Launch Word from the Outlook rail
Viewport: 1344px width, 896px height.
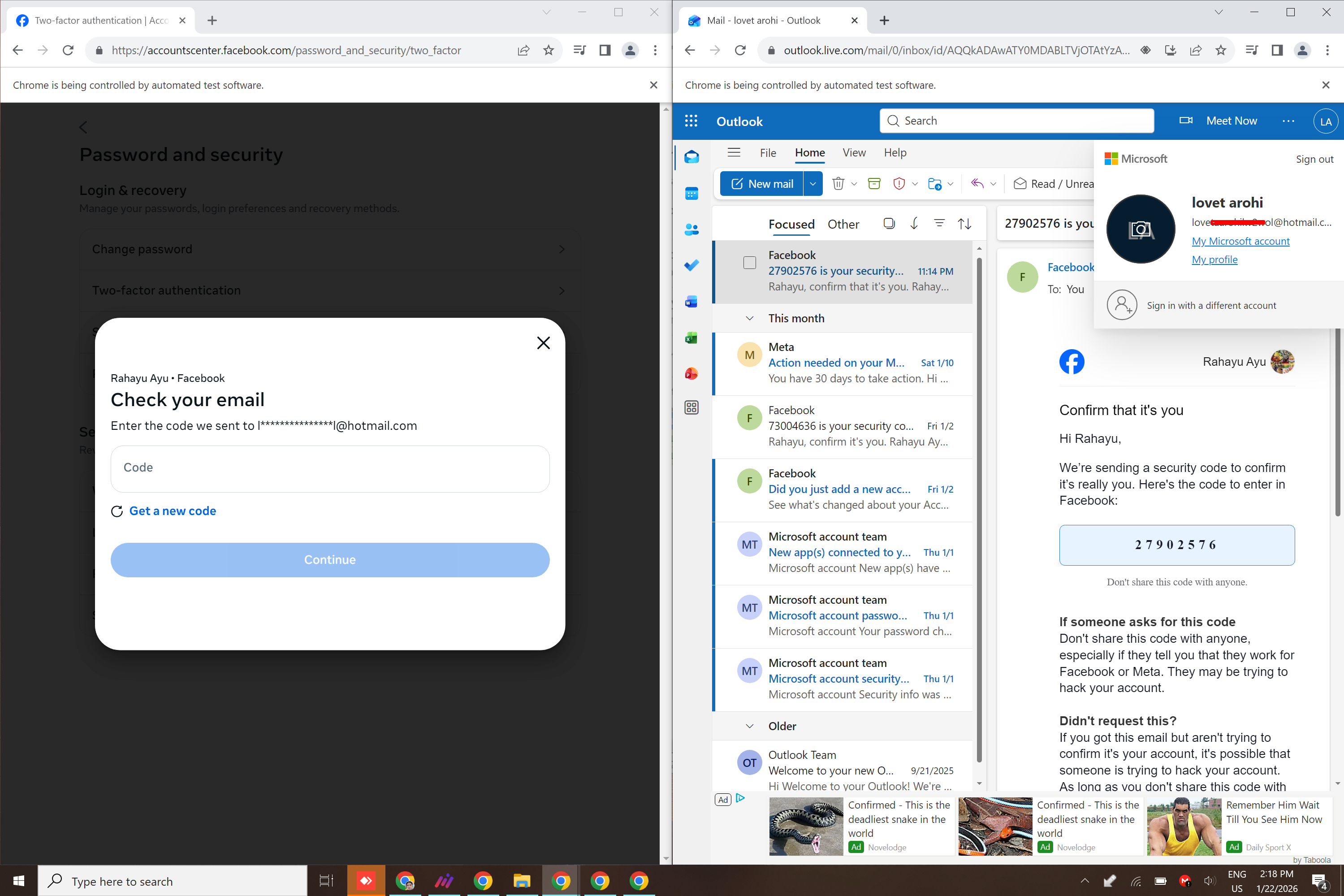[691, 302]
